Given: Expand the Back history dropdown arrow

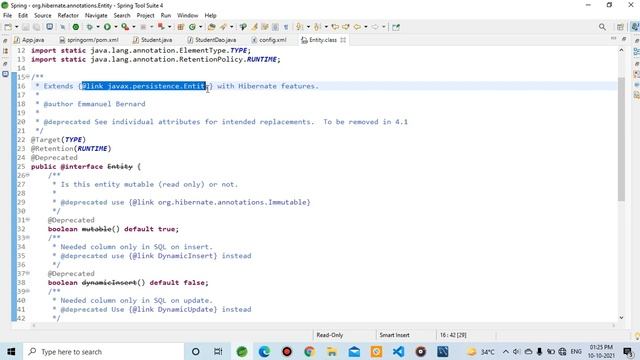Looking at the screenshot, I should tap(366, 27).
